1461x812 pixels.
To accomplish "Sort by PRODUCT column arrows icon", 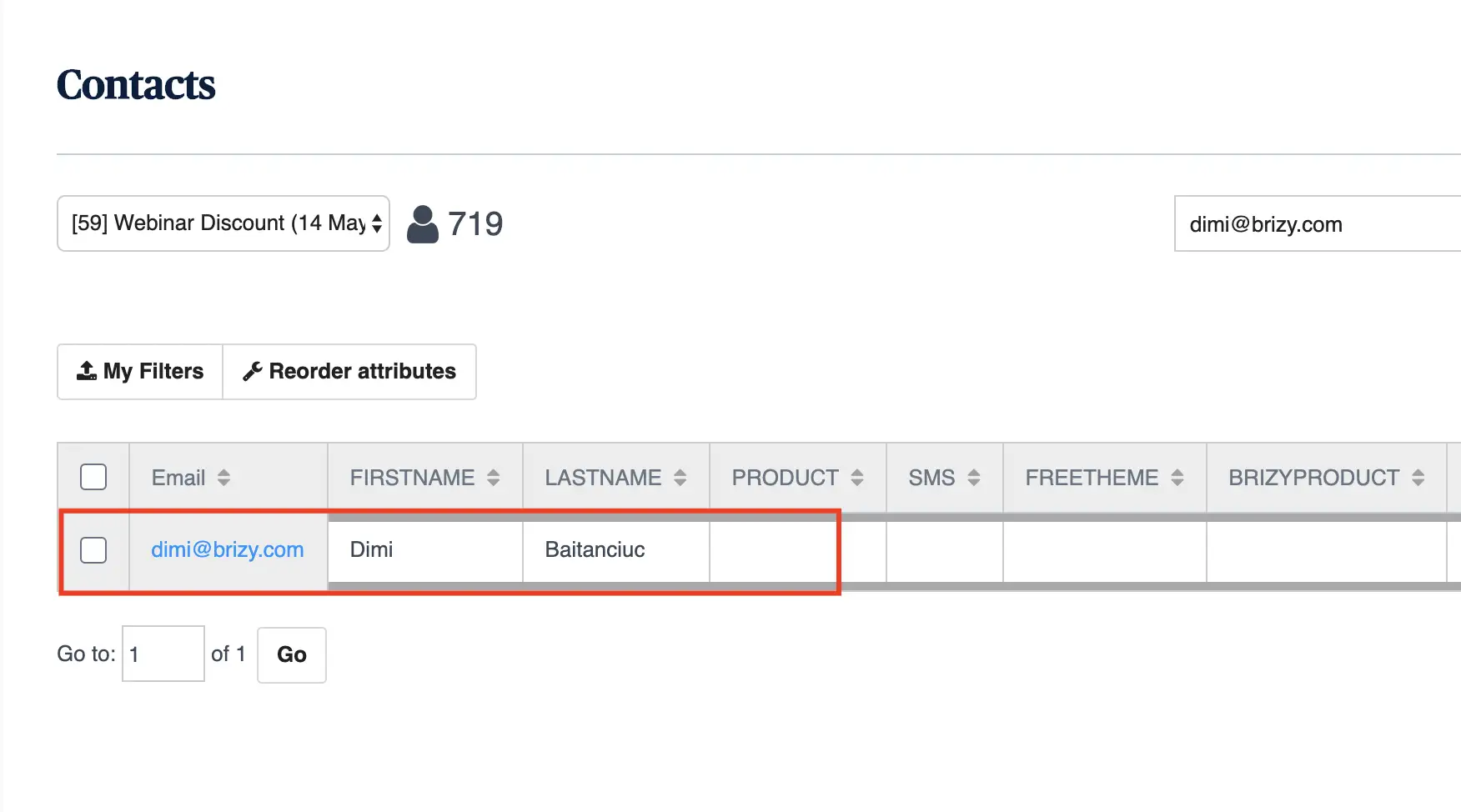I will pyautogui.click(x=857, y=478).
